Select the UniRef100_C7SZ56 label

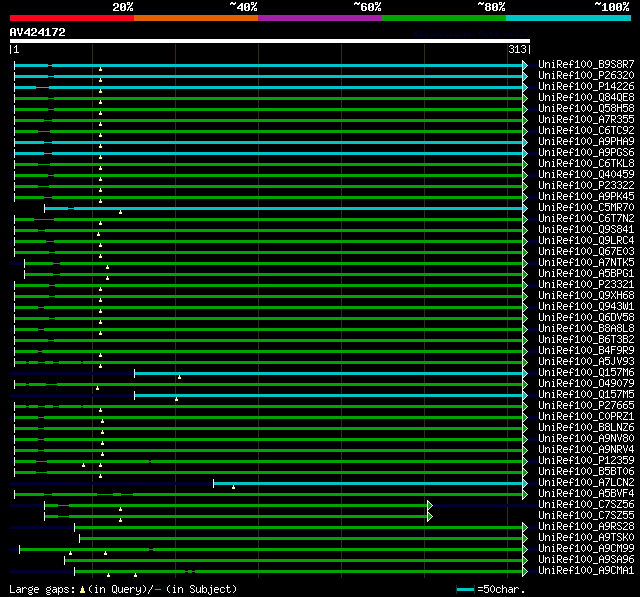click(586, 505)
